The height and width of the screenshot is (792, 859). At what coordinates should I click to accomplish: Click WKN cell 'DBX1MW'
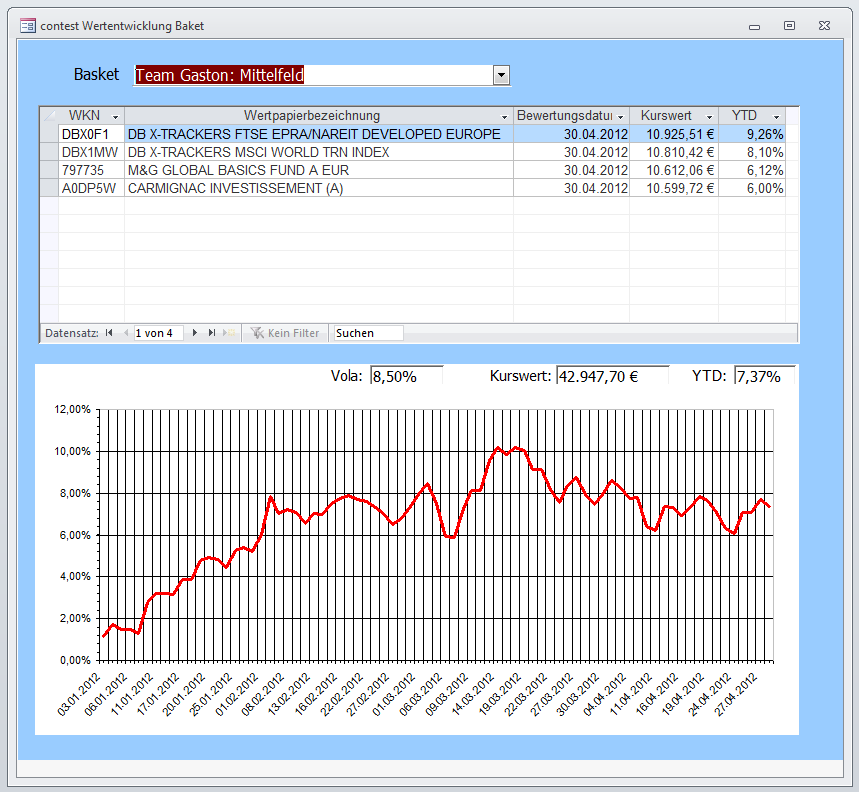coord(91,152)
